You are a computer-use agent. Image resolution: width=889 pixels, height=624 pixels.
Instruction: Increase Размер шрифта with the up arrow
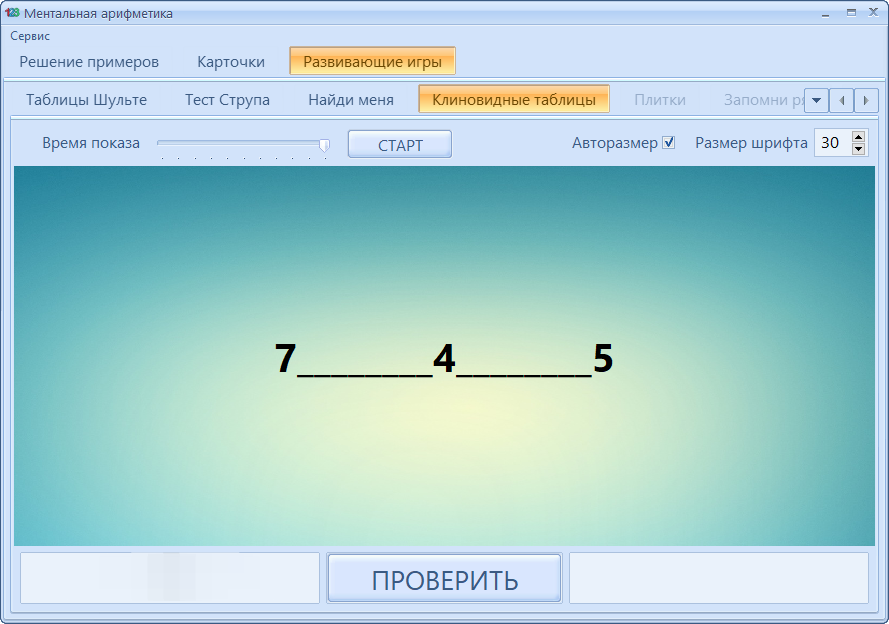tap(857, 137)
